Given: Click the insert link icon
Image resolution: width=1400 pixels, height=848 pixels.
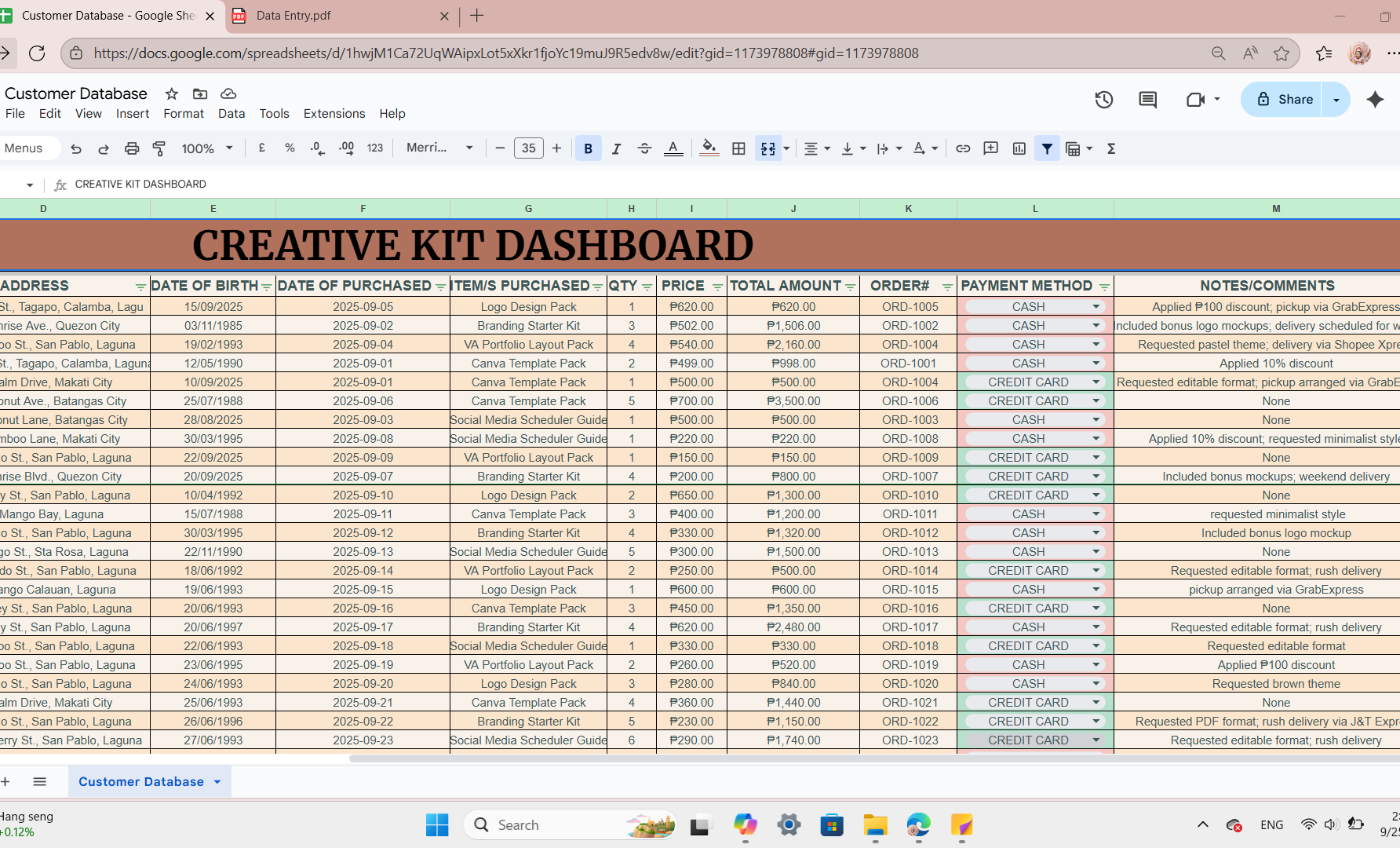Looking at the screenshot, I should point(963,148).
